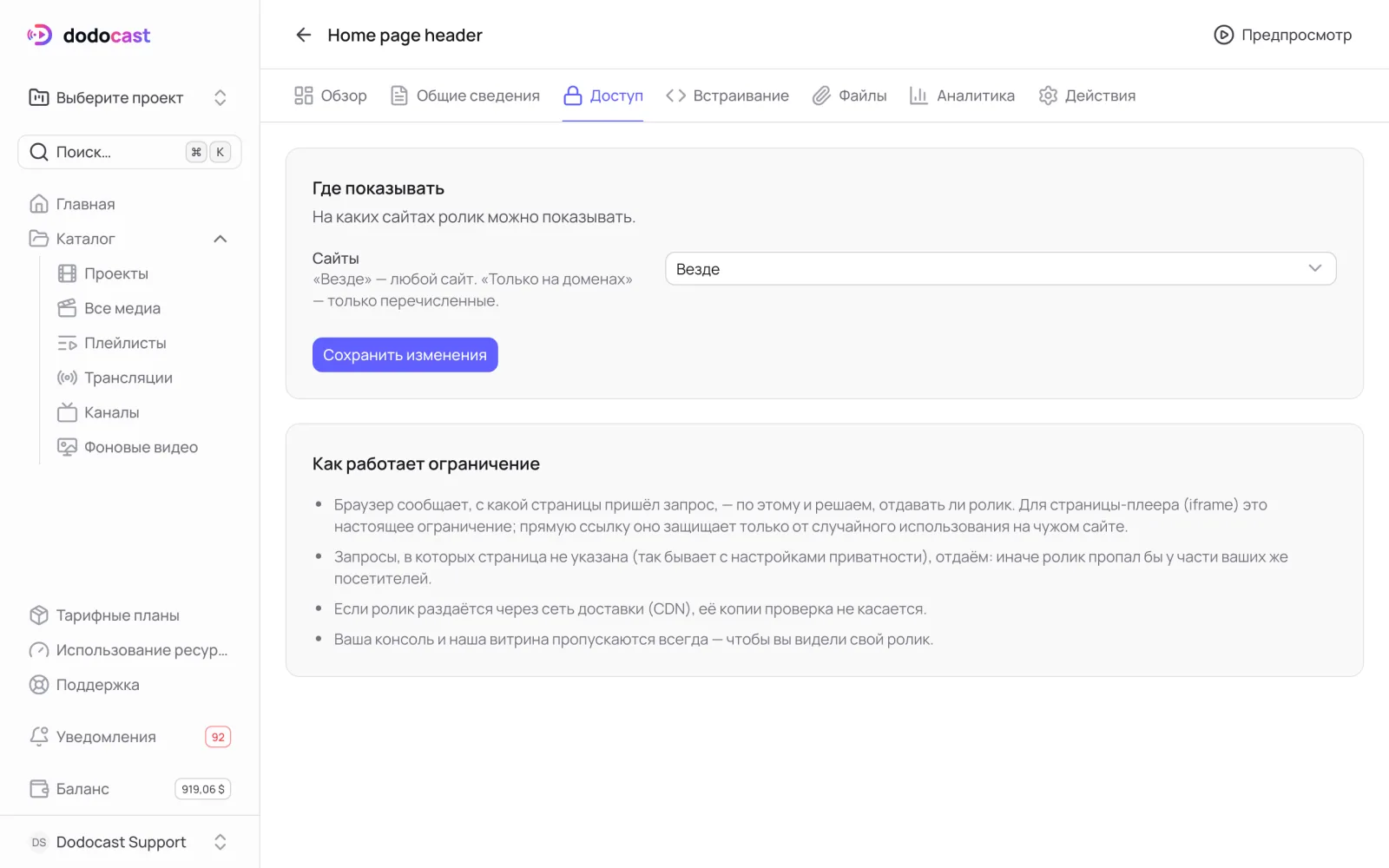Open Проекты in the catalog

[x=143, y=273]
